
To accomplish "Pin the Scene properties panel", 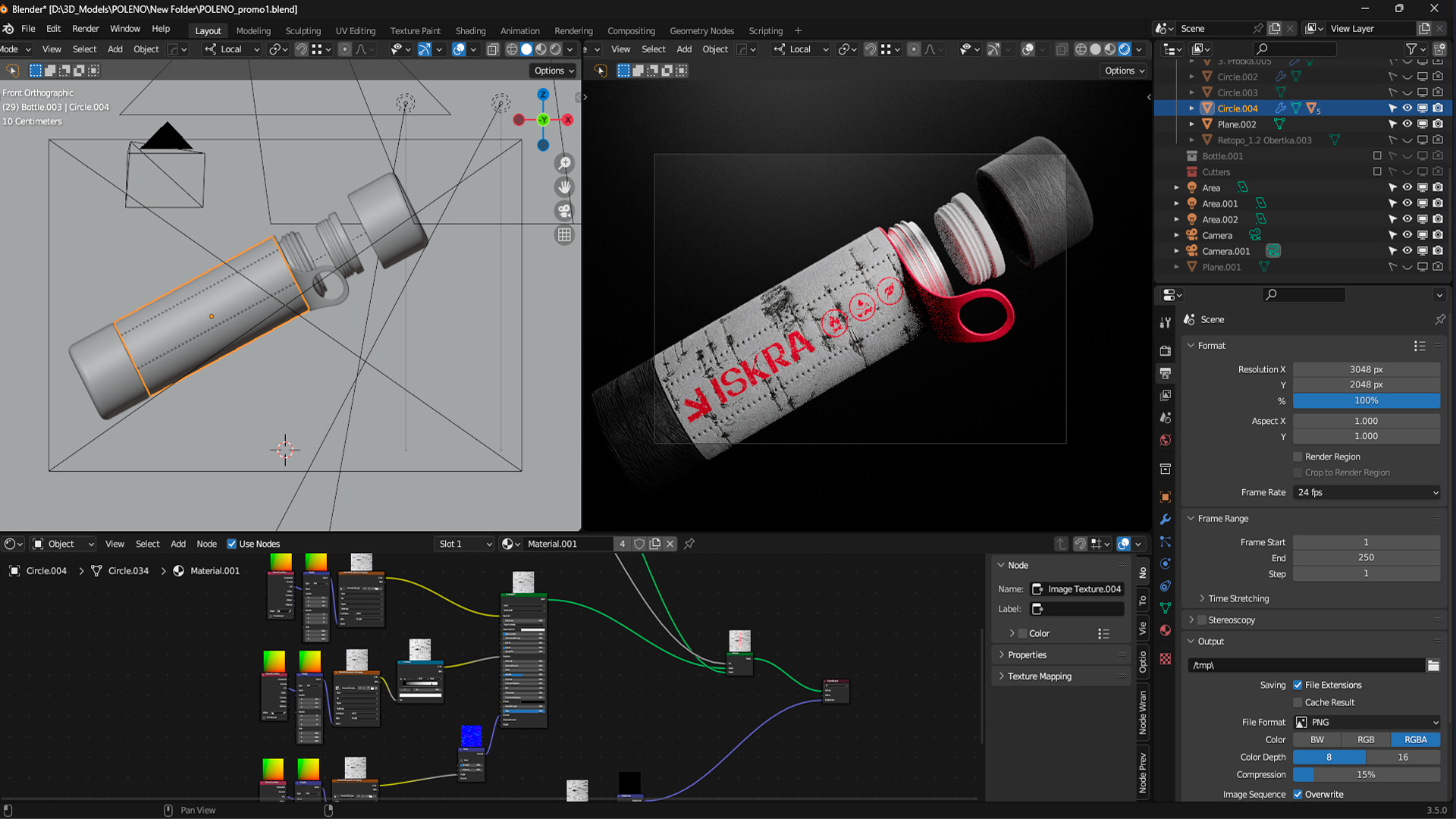I will coord(1439,319).
